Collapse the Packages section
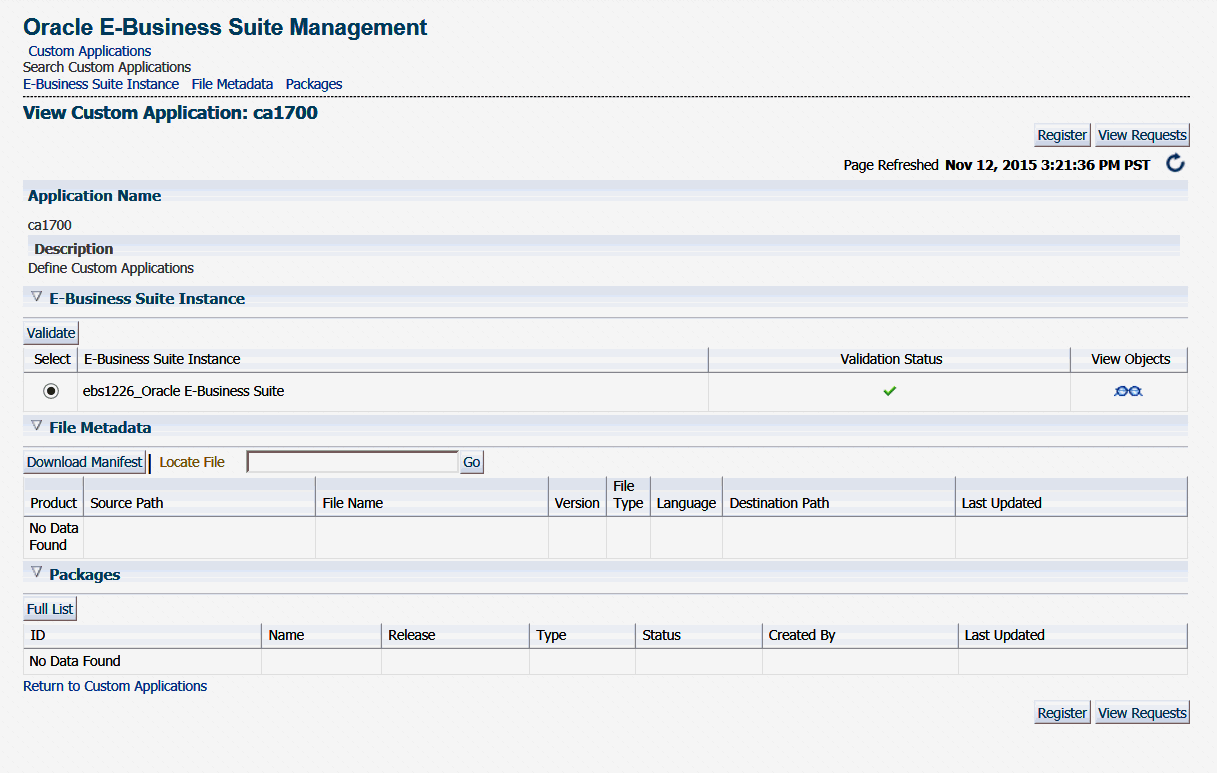Viewport: 1217px width, 773px height. 37,573
